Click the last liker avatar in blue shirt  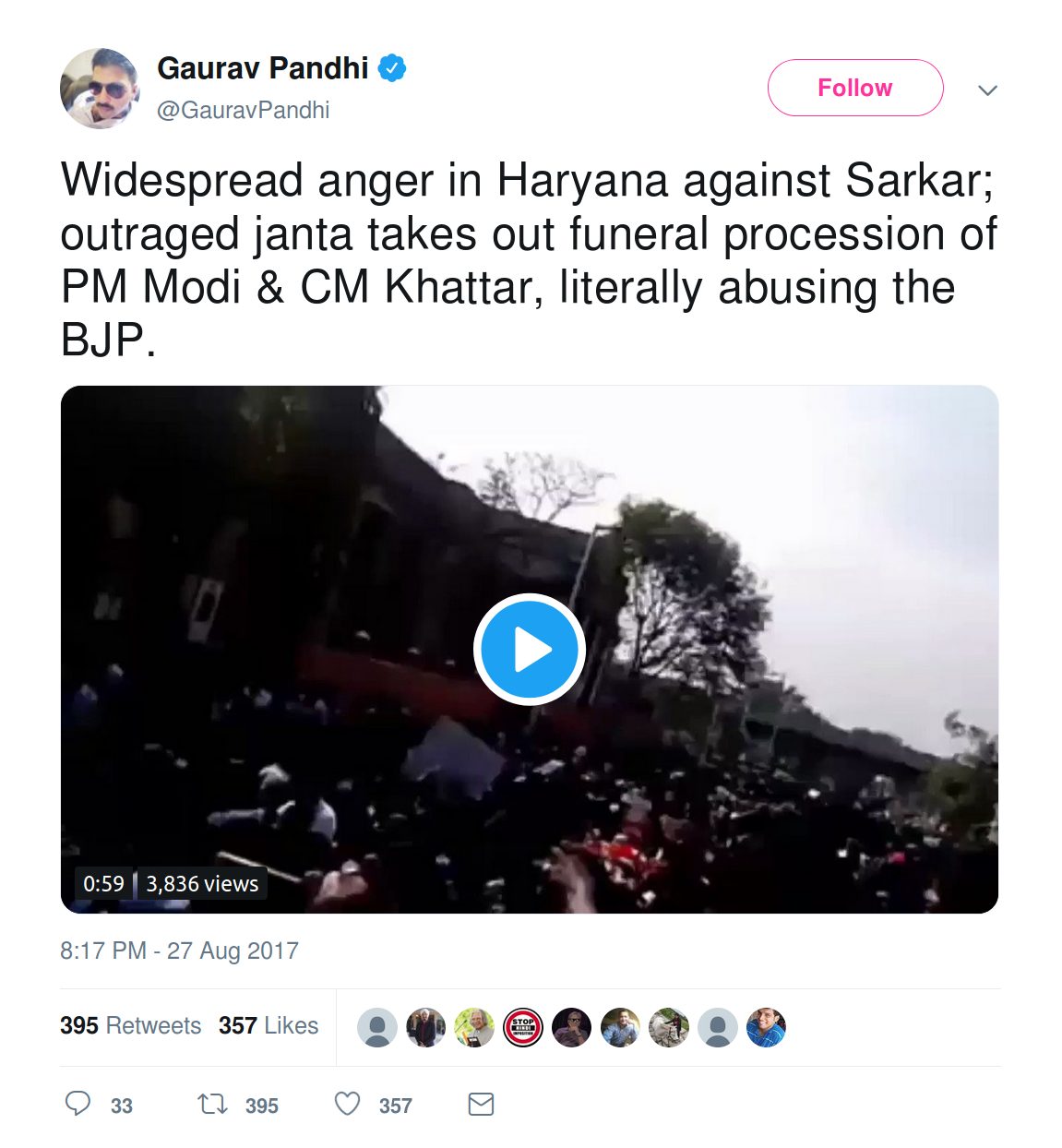pyautogui.click(x=766, y=1027)
